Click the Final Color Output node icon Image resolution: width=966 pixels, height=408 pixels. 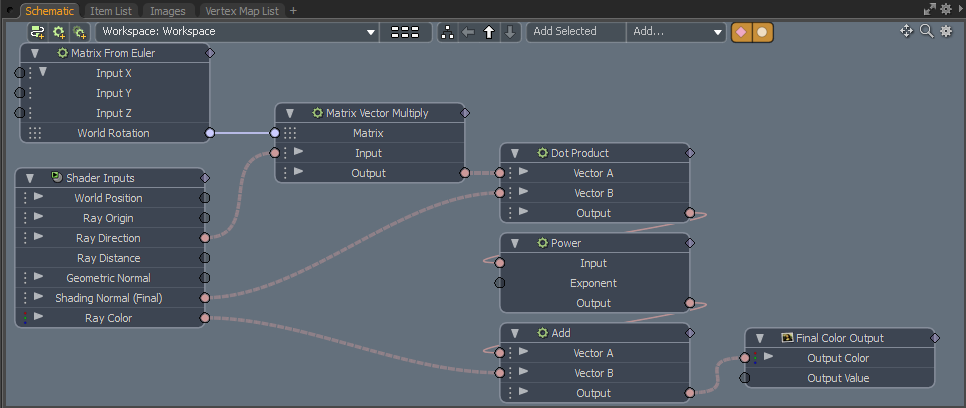click(787, 338)
